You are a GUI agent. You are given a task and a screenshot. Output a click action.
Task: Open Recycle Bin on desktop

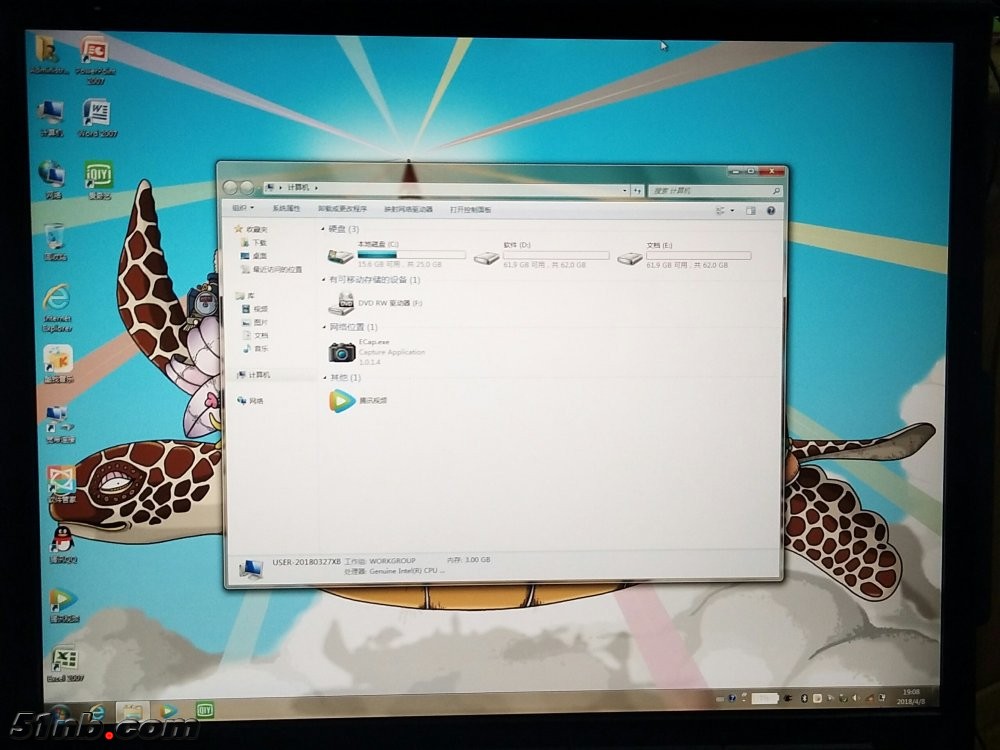click(x=55, y=238)
